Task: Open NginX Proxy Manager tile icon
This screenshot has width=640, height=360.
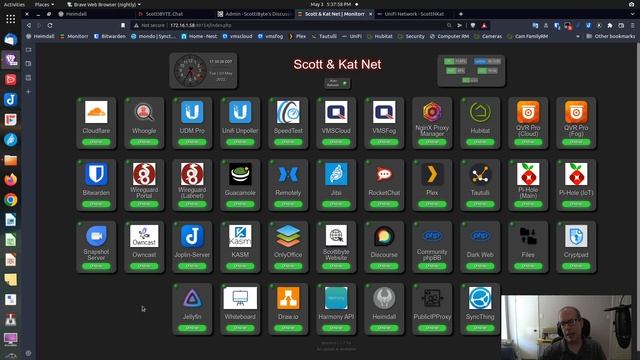Action: (432, 111)
